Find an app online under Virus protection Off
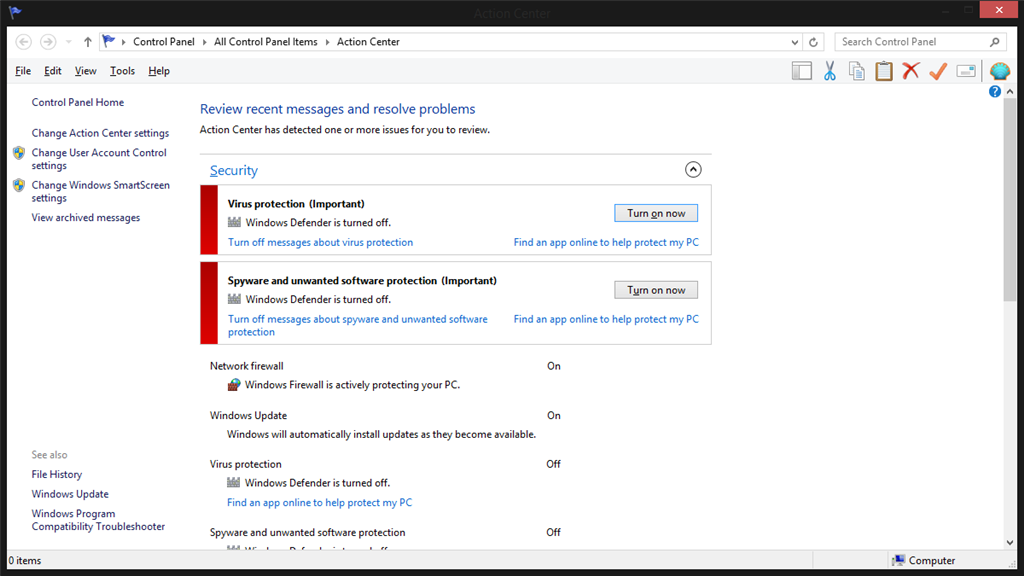This screenshot has width=1024, height=576. [319, 503]
